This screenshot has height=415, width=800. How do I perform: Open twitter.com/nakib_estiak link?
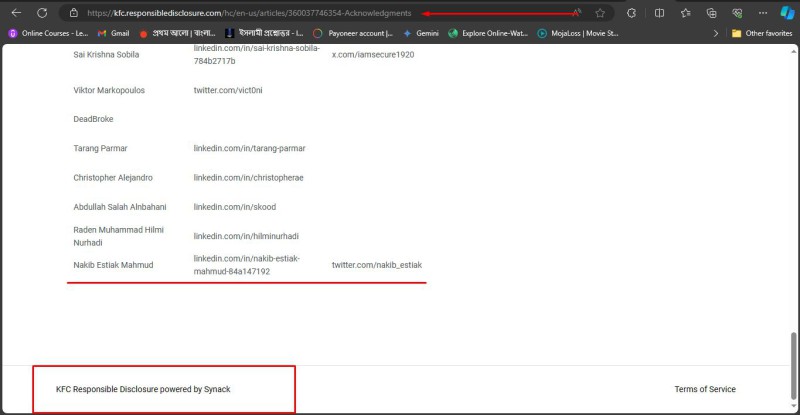pyautogui.click(x=376, y=265)
